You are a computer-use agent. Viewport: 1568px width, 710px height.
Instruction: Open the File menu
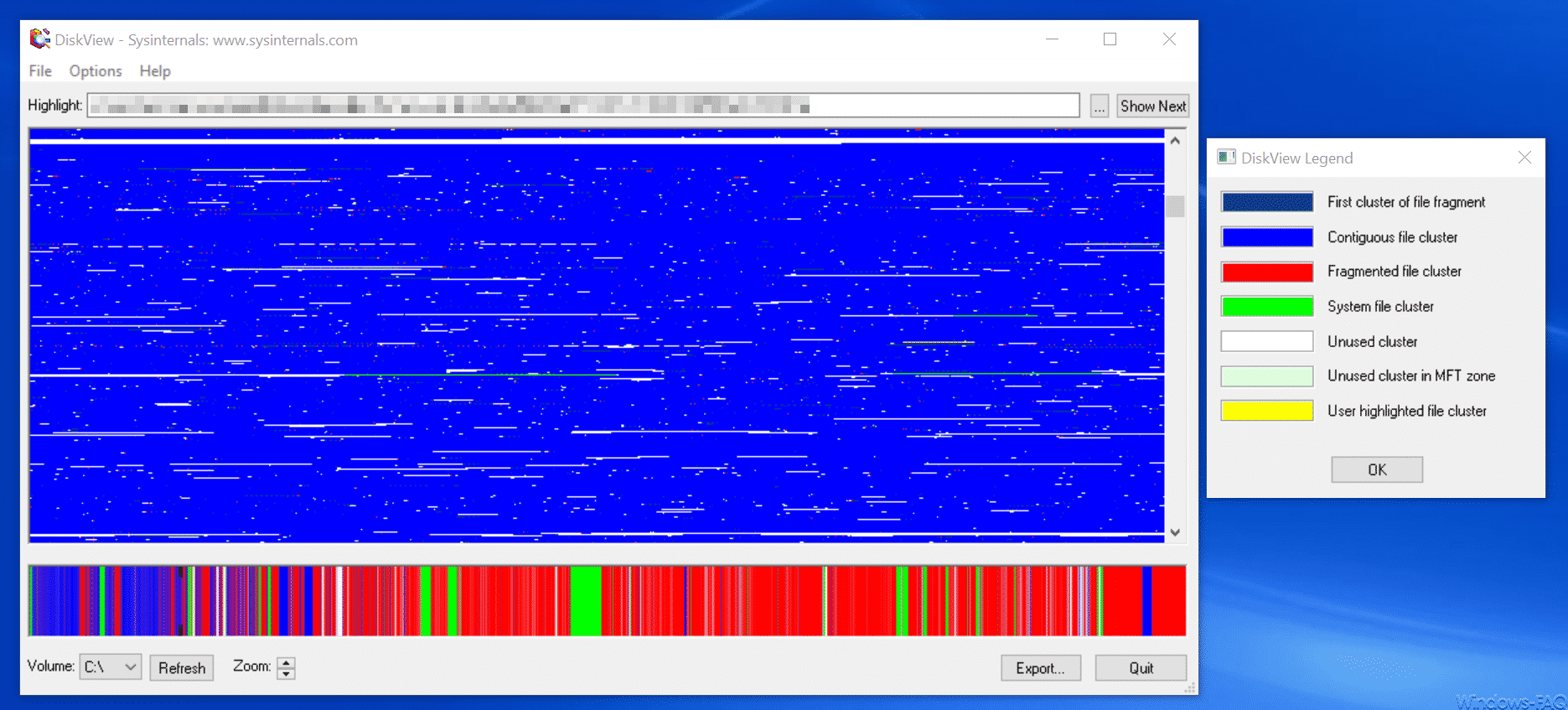(x=40, y=71)
